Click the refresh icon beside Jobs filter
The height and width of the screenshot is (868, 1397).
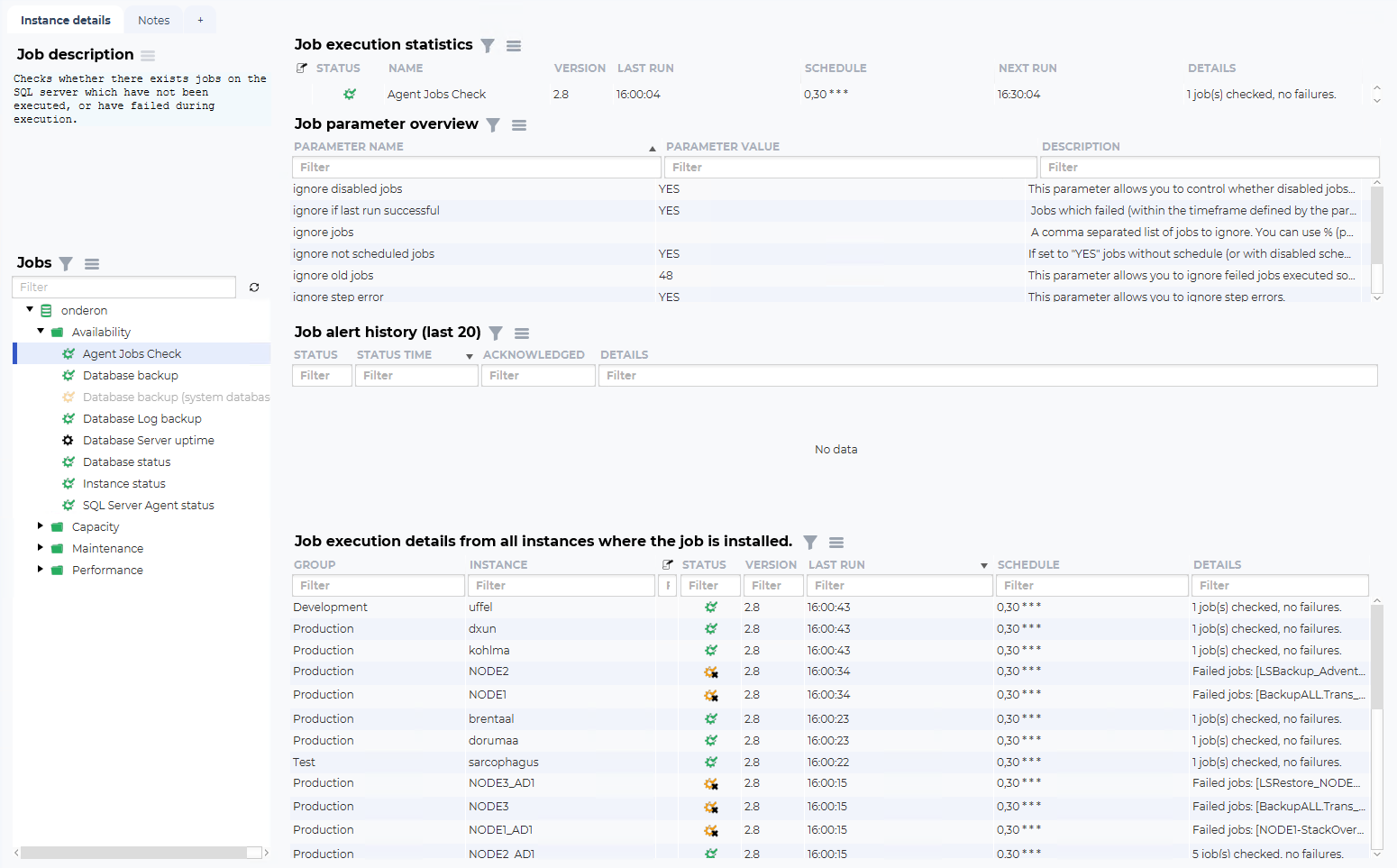254,288
